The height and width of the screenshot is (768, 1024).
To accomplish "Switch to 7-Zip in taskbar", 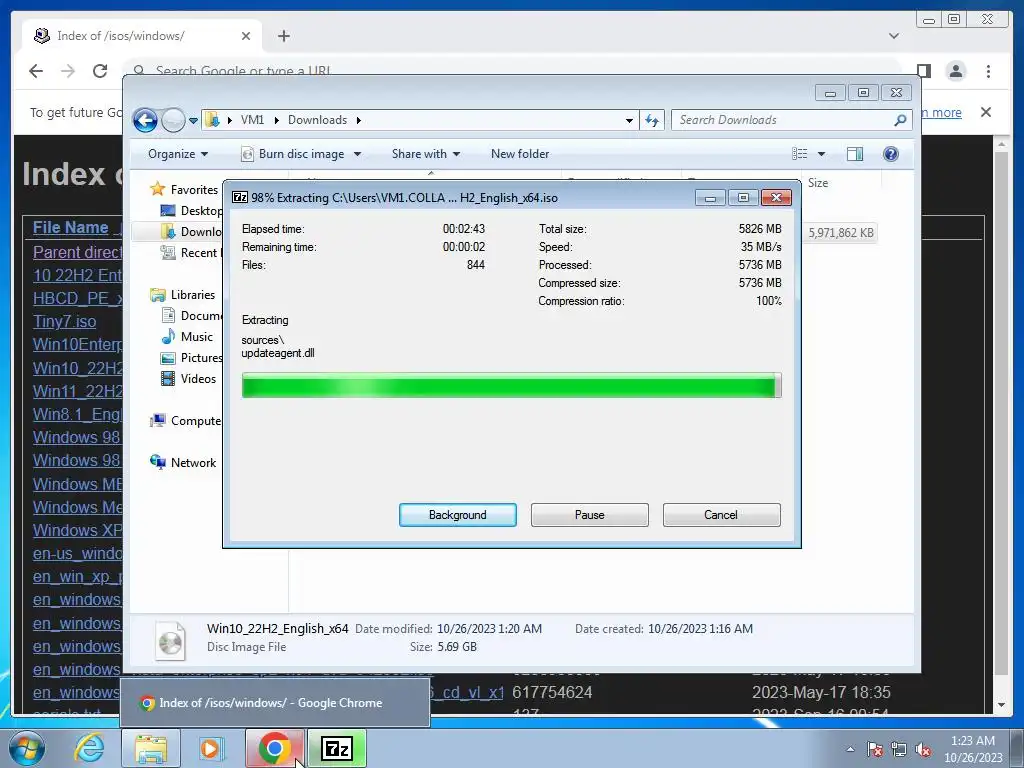I will tap(337, 748).
